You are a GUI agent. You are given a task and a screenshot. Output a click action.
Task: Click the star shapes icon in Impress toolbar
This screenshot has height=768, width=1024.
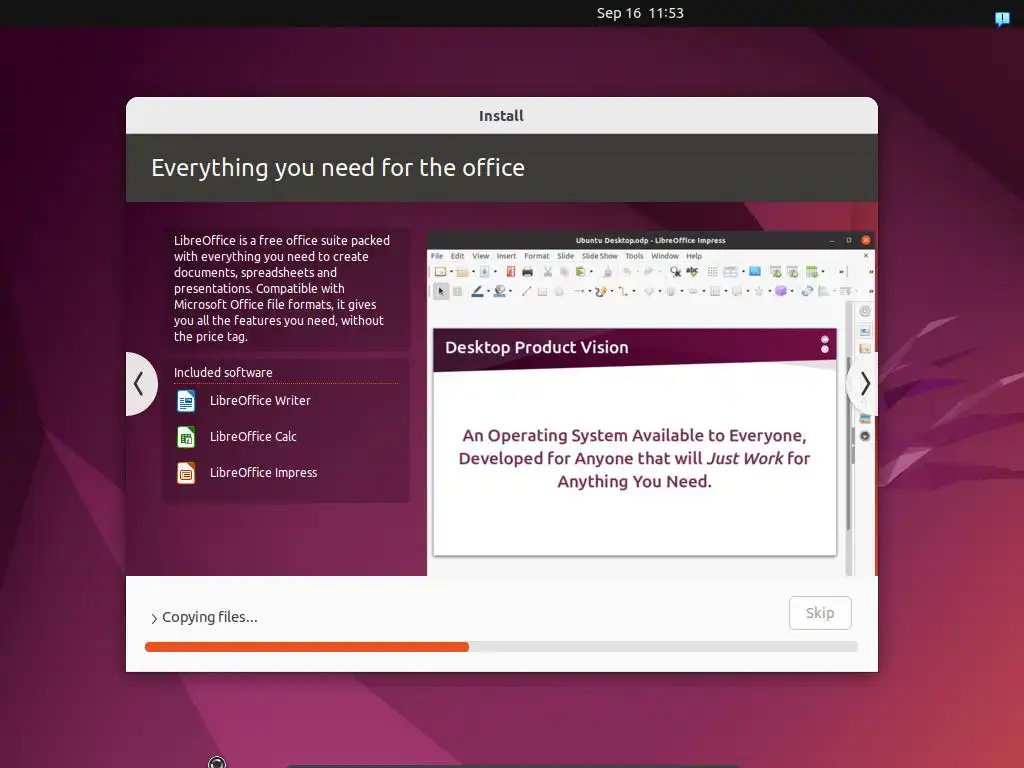759,291
